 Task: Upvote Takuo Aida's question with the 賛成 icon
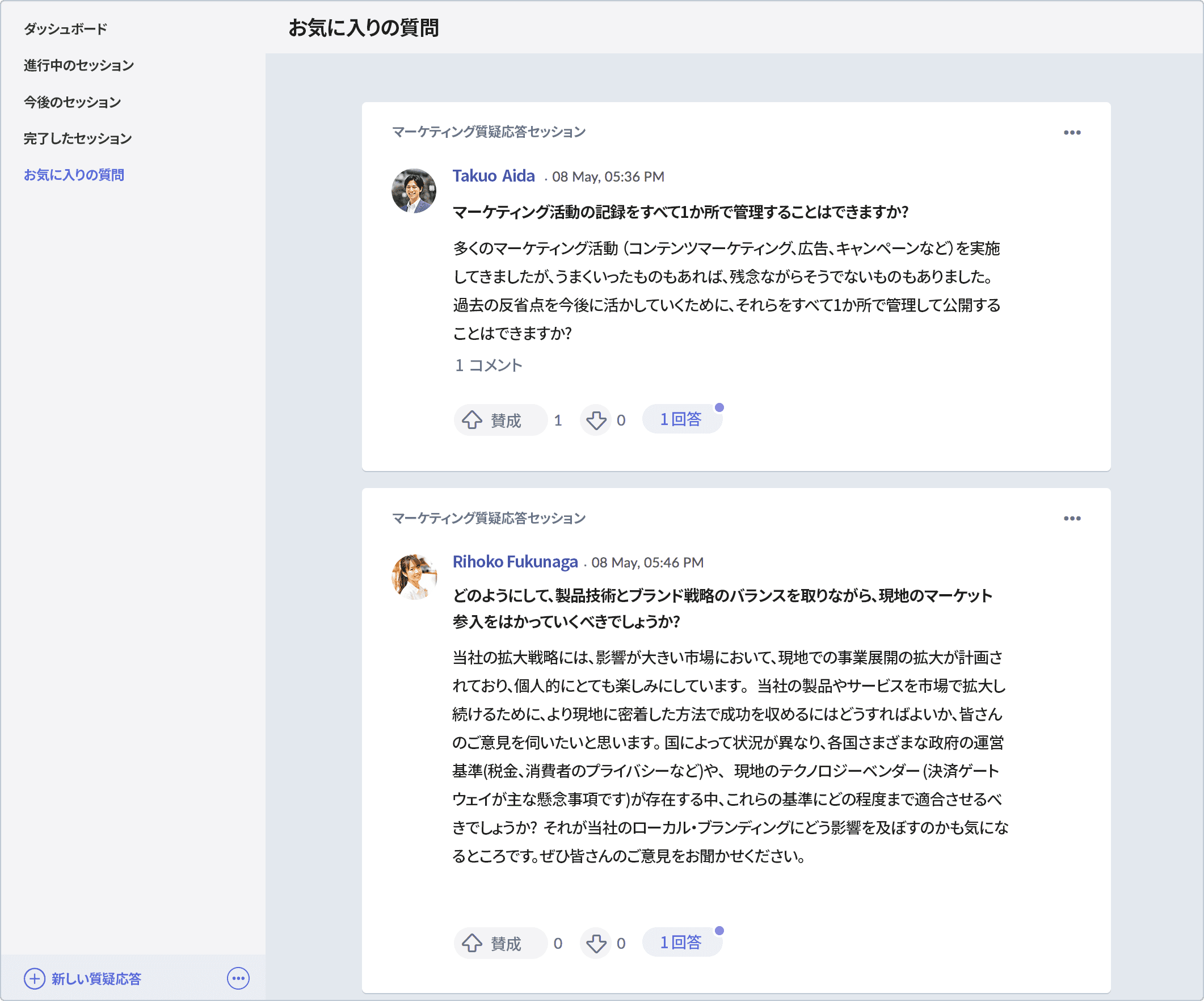(499, 420)
